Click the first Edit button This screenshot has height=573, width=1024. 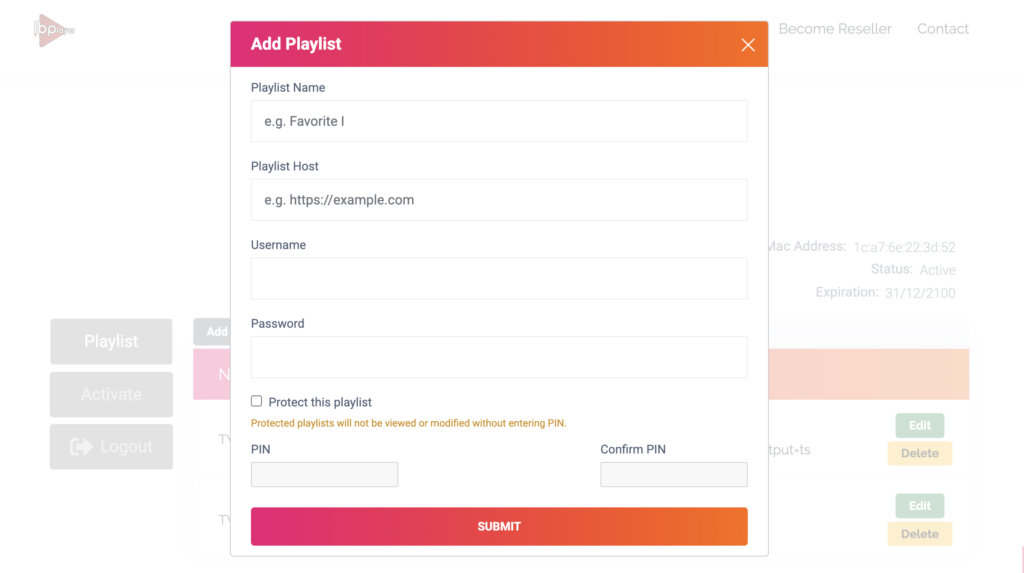(919, 425)
